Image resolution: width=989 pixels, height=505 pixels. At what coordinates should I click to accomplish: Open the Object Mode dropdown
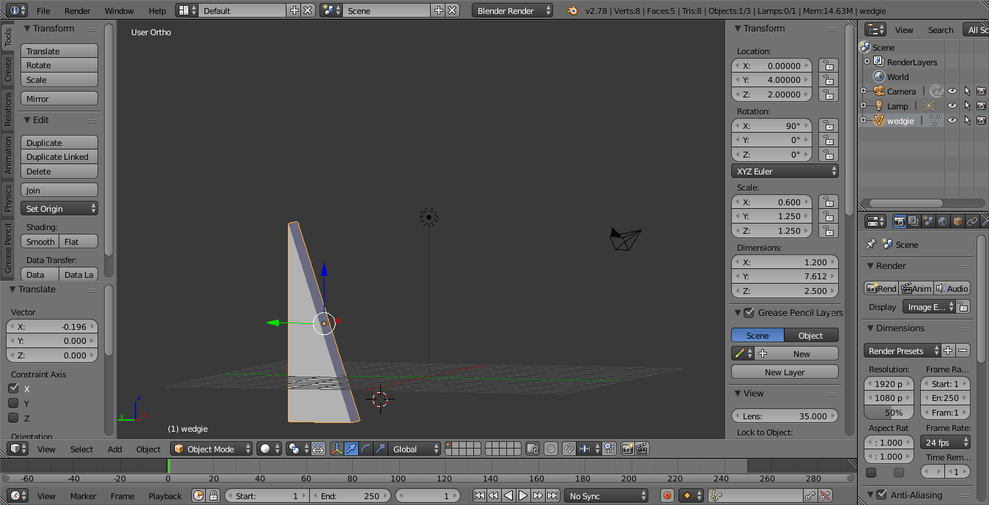(x=212, y=449)
